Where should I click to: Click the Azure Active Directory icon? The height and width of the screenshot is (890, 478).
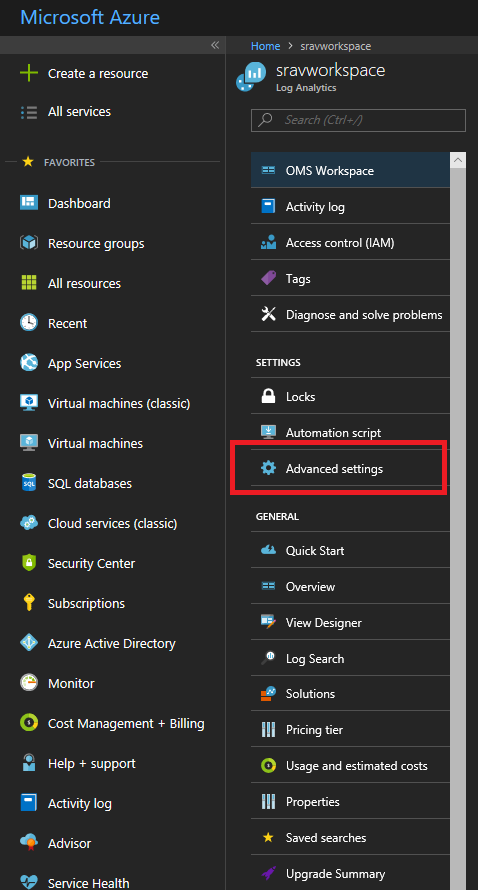(28, 643)
